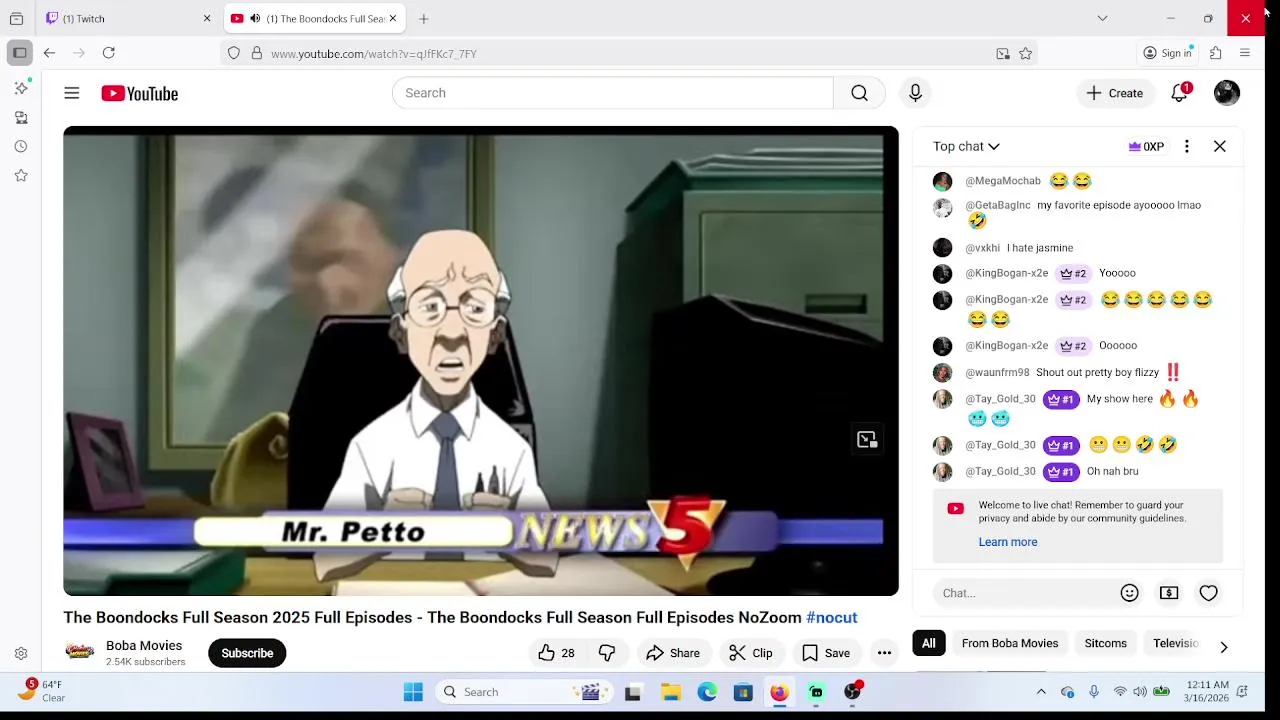Viewport: 1280px width, 720px height.
Task: Go back in browser history
Action: 49,53
